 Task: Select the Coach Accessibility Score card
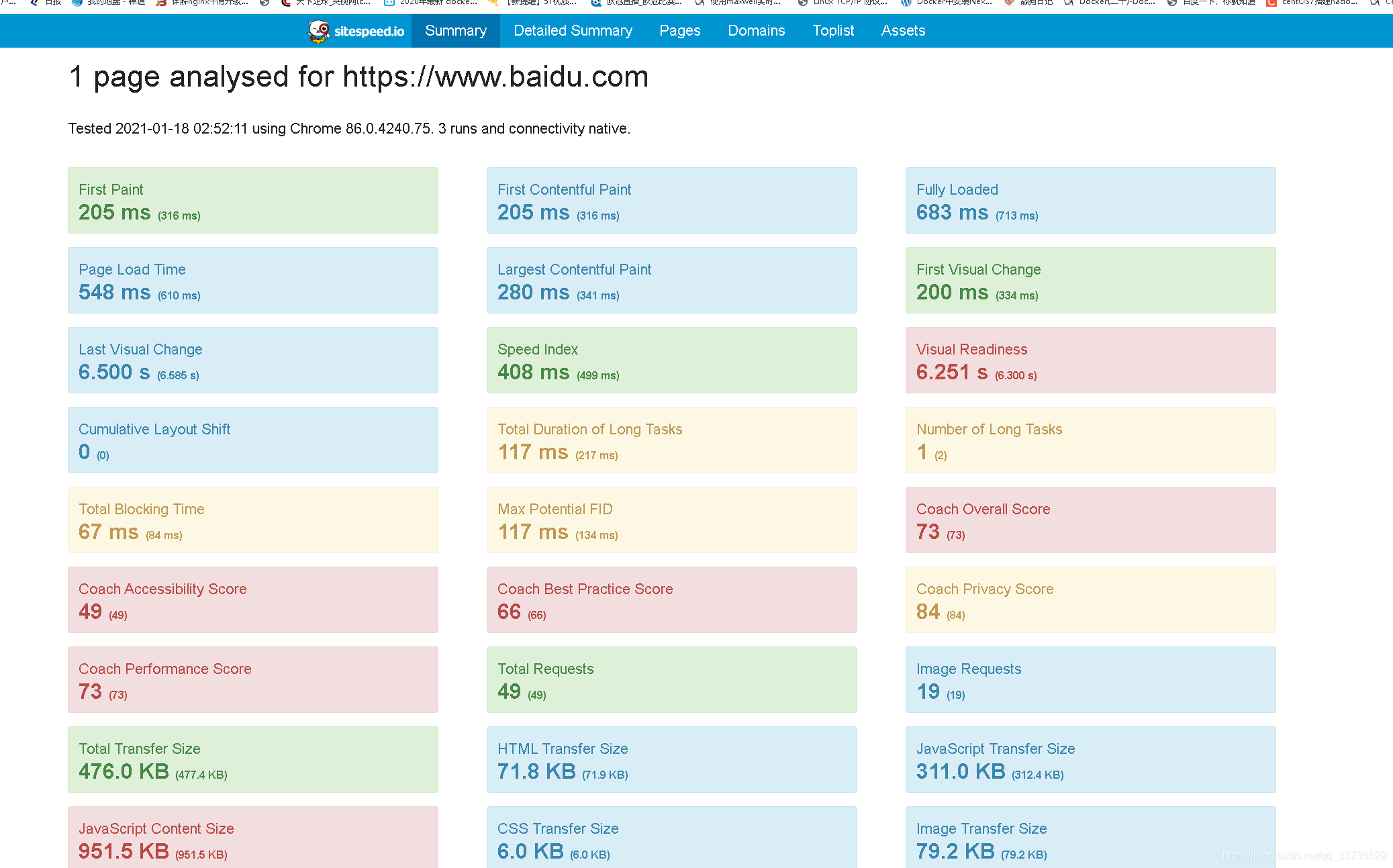tap(252, 600)
